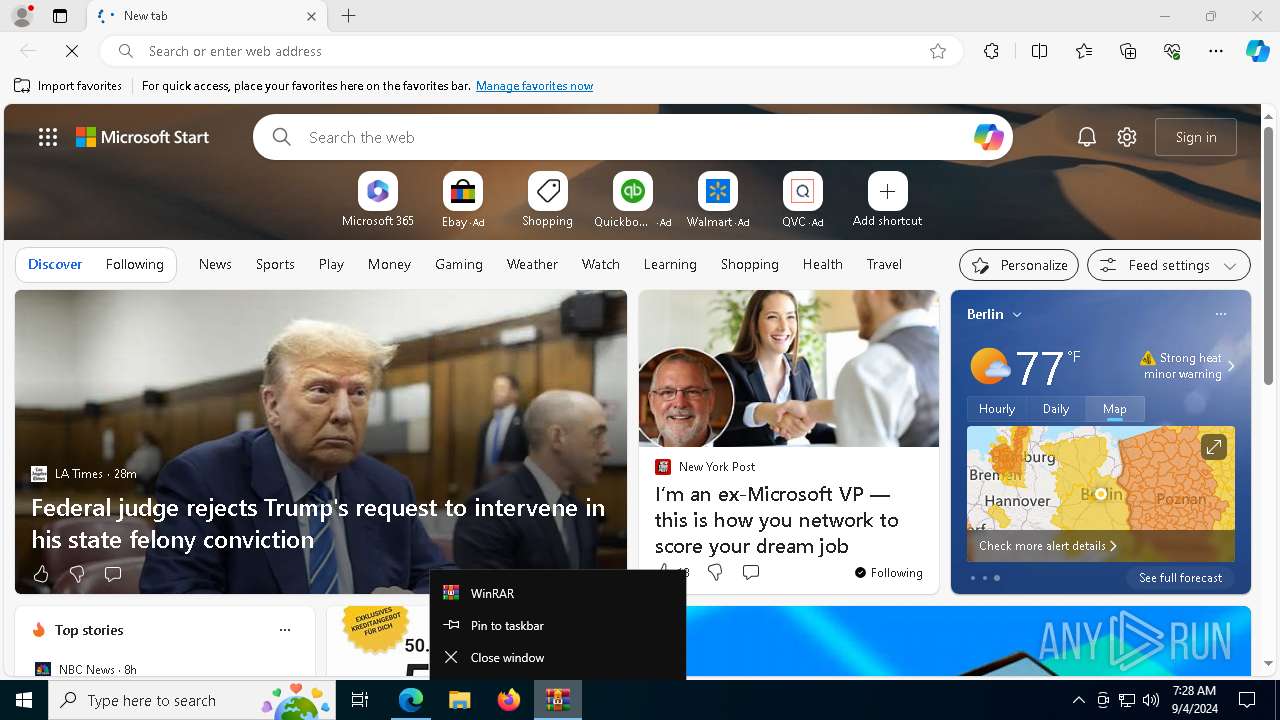Open the Microsoft Start apps grid
1280x720 pixels.
(48, 137)
